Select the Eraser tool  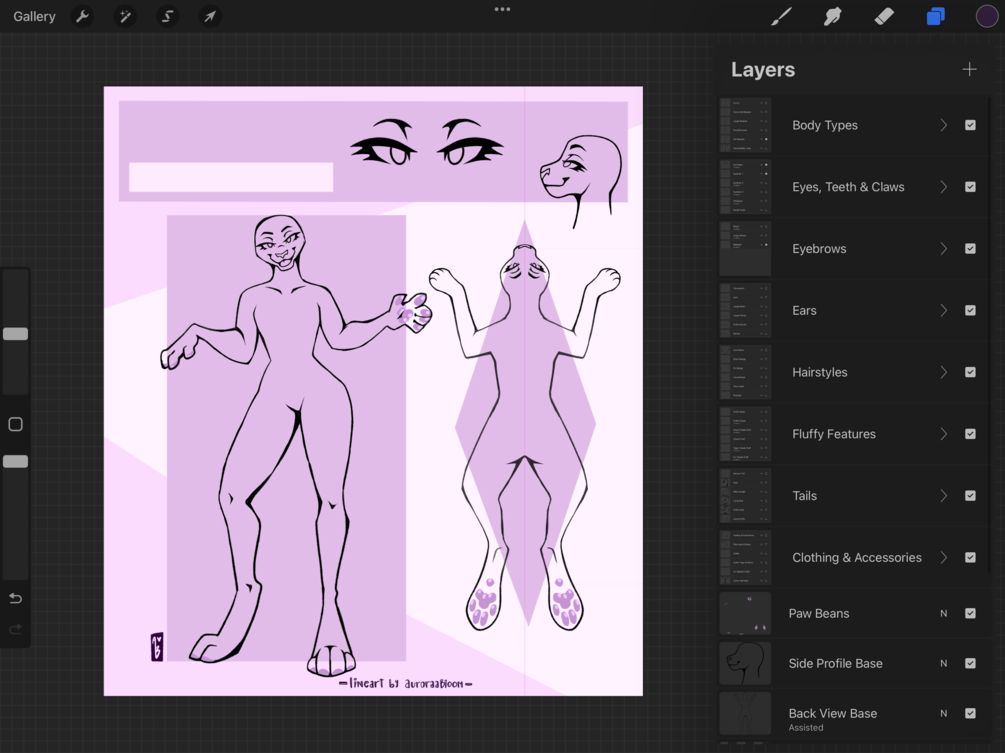tap(884, 16)
